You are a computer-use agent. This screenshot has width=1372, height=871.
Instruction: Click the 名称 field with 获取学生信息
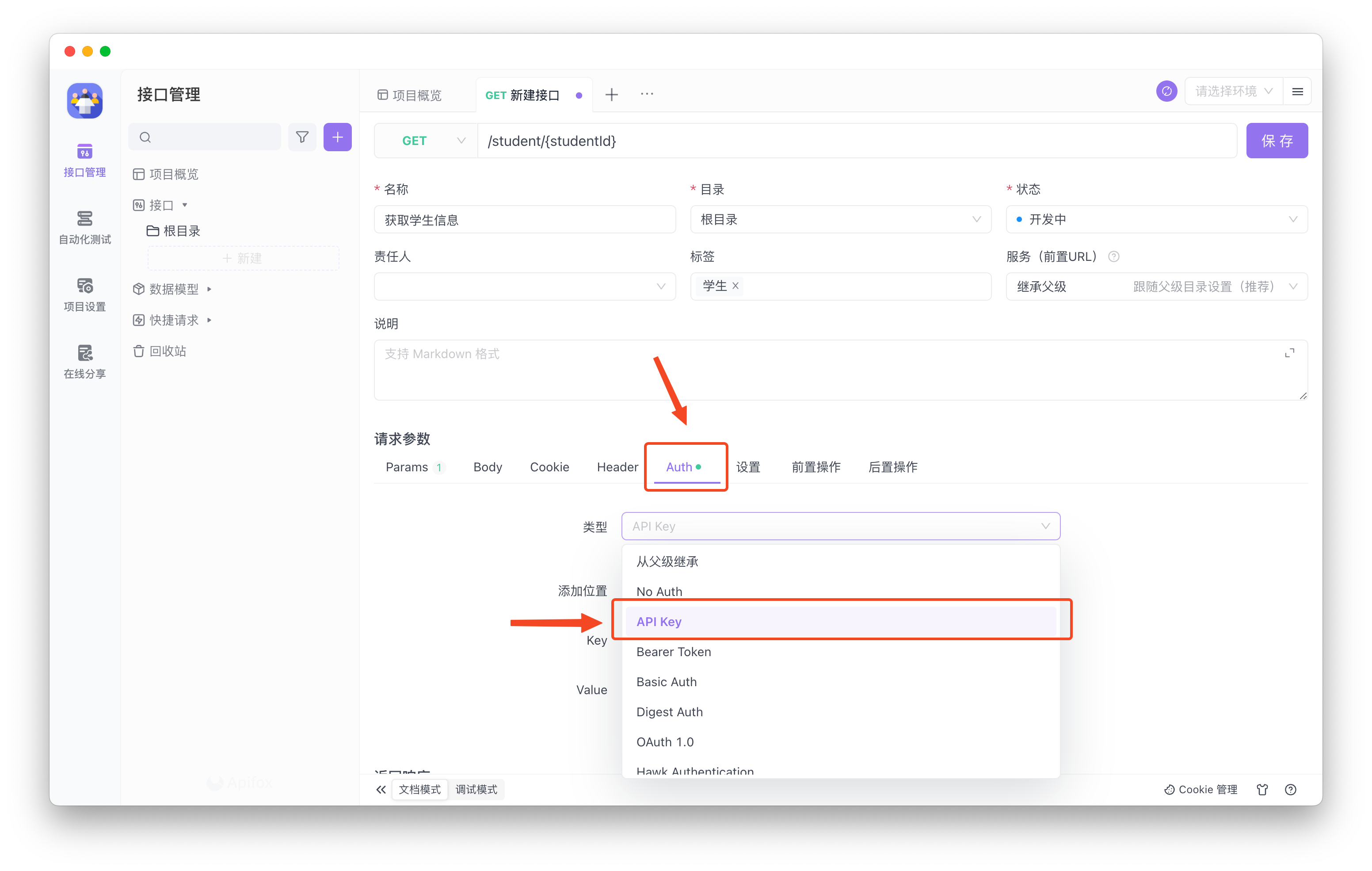pyautogui.click(x=525, y=219)
